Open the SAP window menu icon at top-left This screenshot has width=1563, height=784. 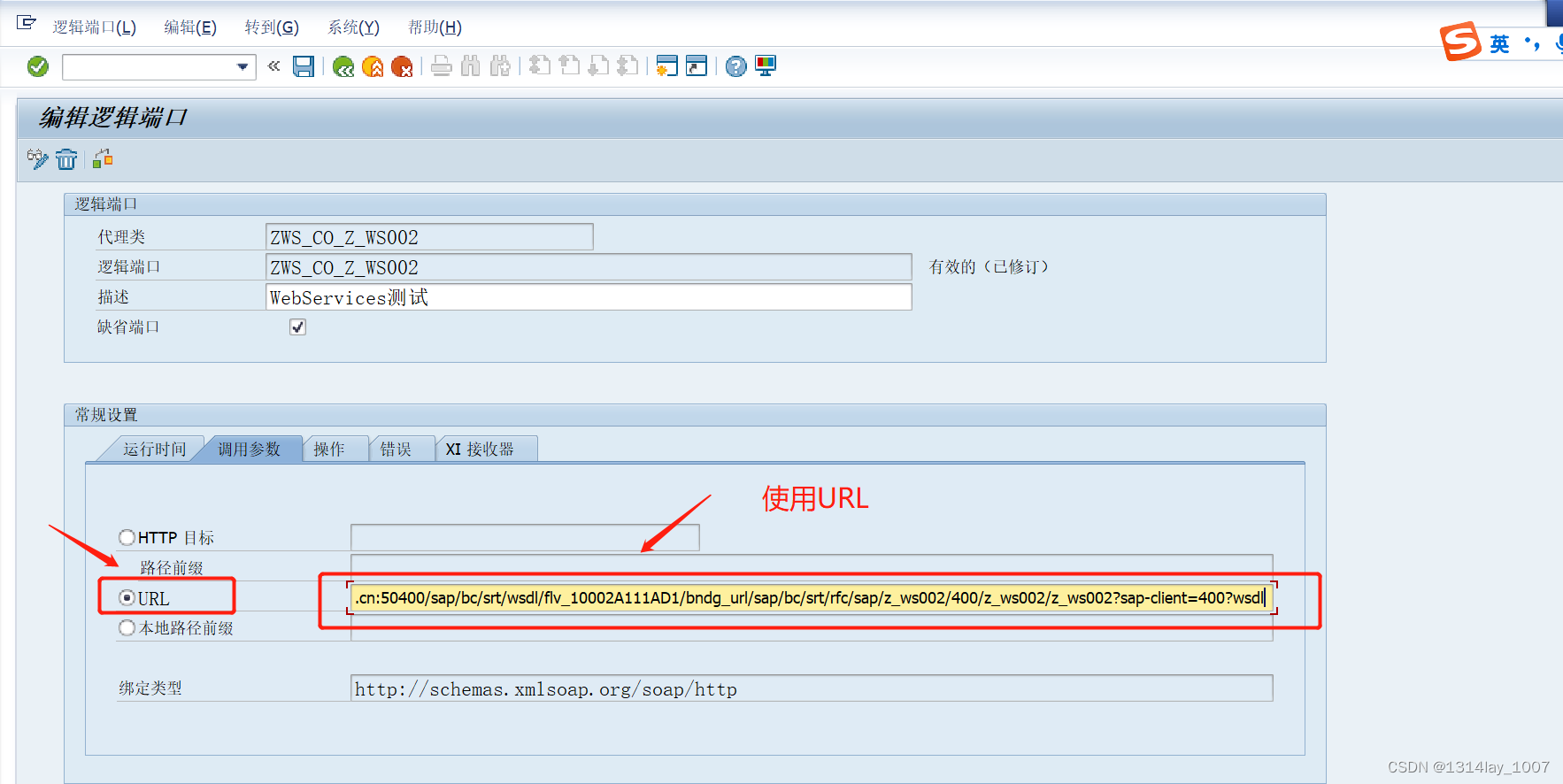tap(27, 23)
